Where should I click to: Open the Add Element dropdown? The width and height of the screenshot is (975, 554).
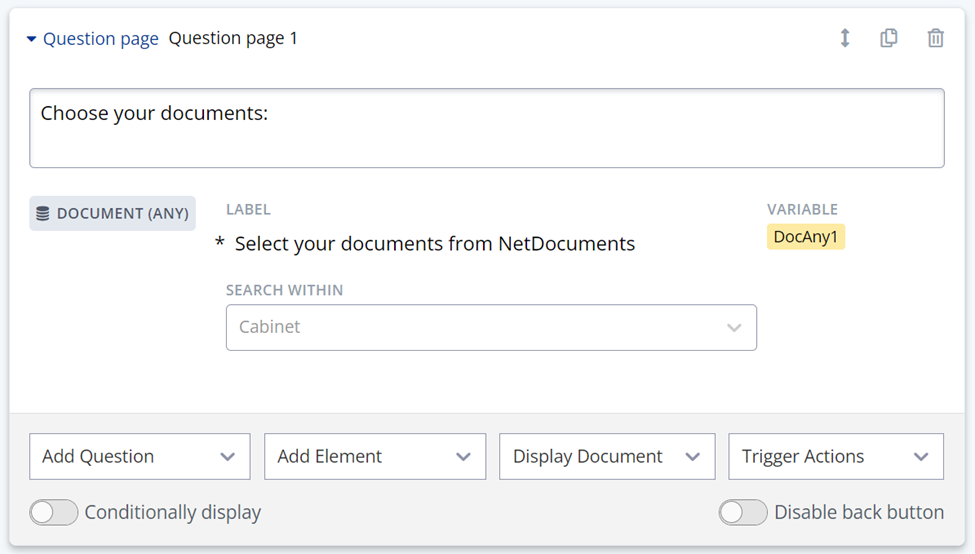pyautogui.click(x=375, y=456)
